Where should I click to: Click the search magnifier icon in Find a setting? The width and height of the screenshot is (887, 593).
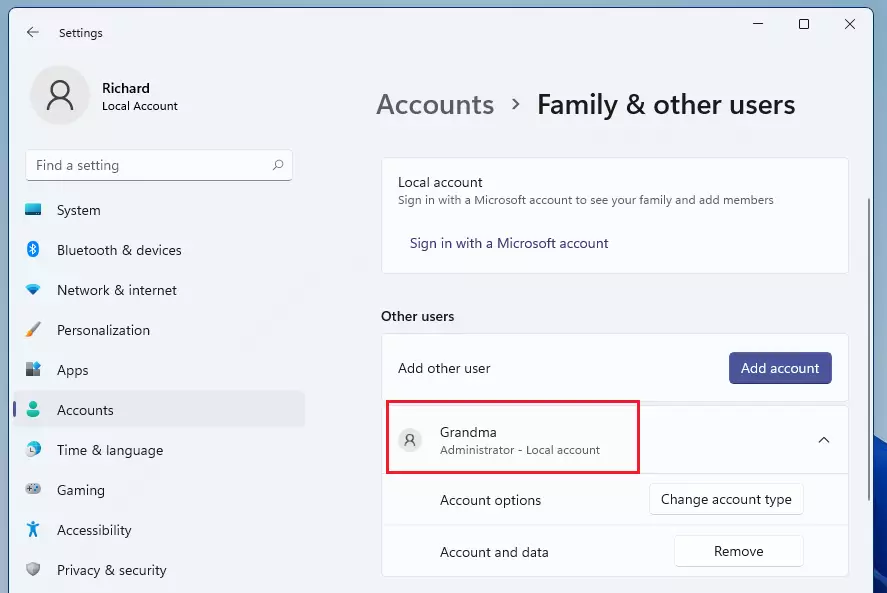point(278,165)
